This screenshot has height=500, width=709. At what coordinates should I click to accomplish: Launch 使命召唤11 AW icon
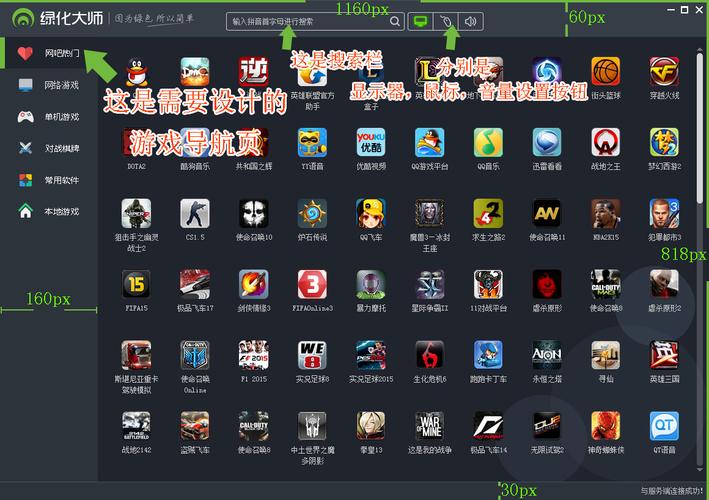pyautogui.click(x=547, y=213)
